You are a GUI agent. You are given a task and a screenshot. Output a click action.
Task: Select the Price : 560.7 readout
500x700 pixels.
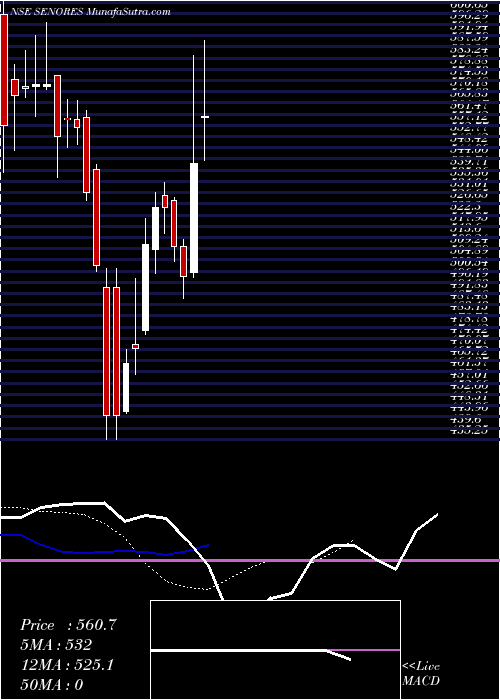point(68,625)
